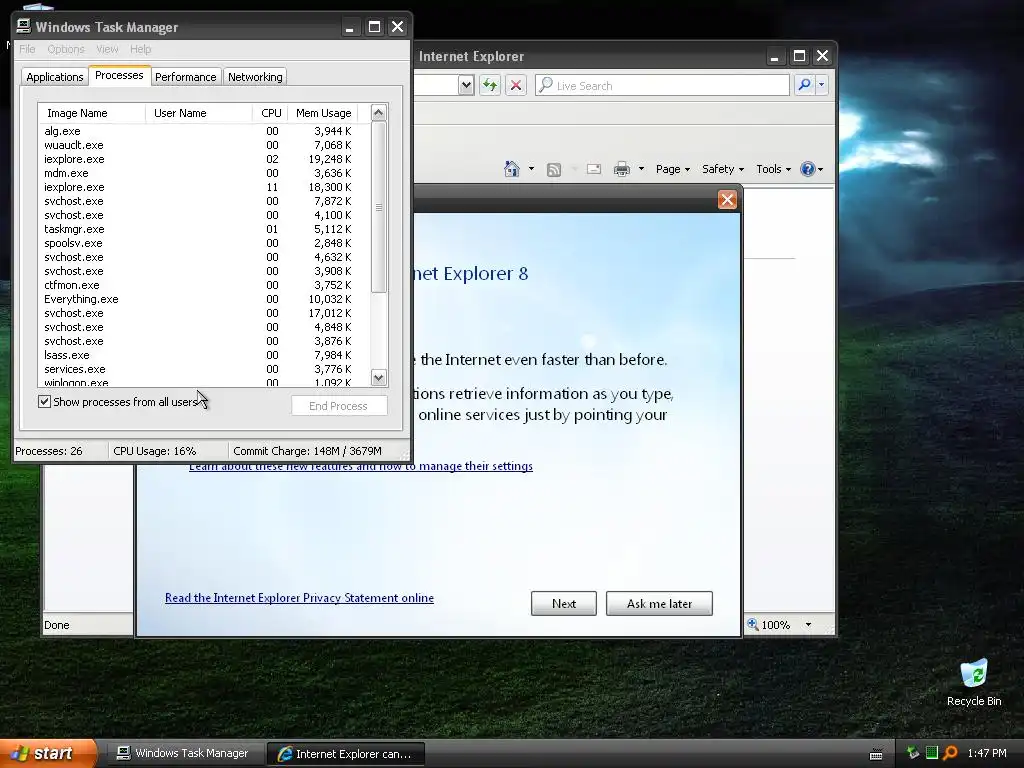Open the File menu in Task Manager
Screen dimensions: 1024x768
[27, 49]
